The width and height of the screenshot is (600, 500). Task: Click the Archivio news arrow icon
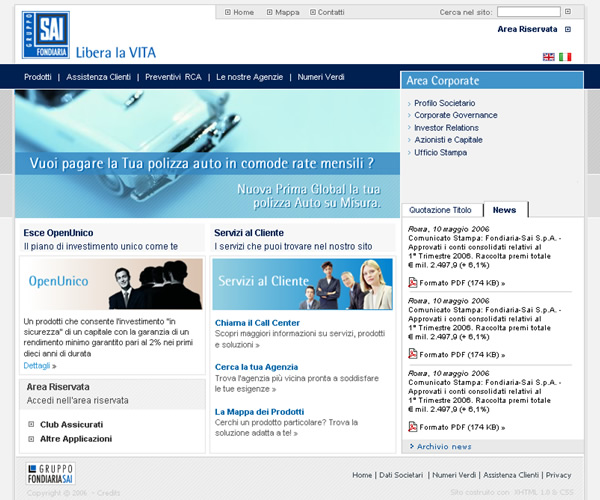click(412, 446)
